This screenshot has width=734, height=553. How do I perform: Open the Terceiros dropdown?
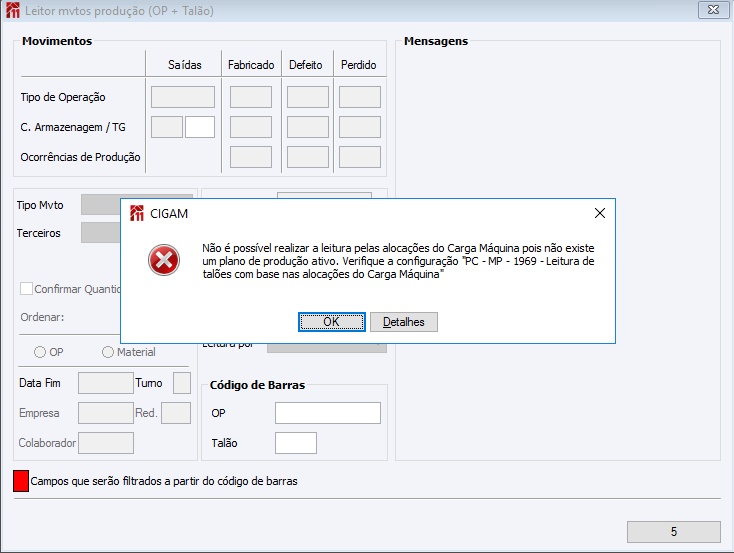101,233
